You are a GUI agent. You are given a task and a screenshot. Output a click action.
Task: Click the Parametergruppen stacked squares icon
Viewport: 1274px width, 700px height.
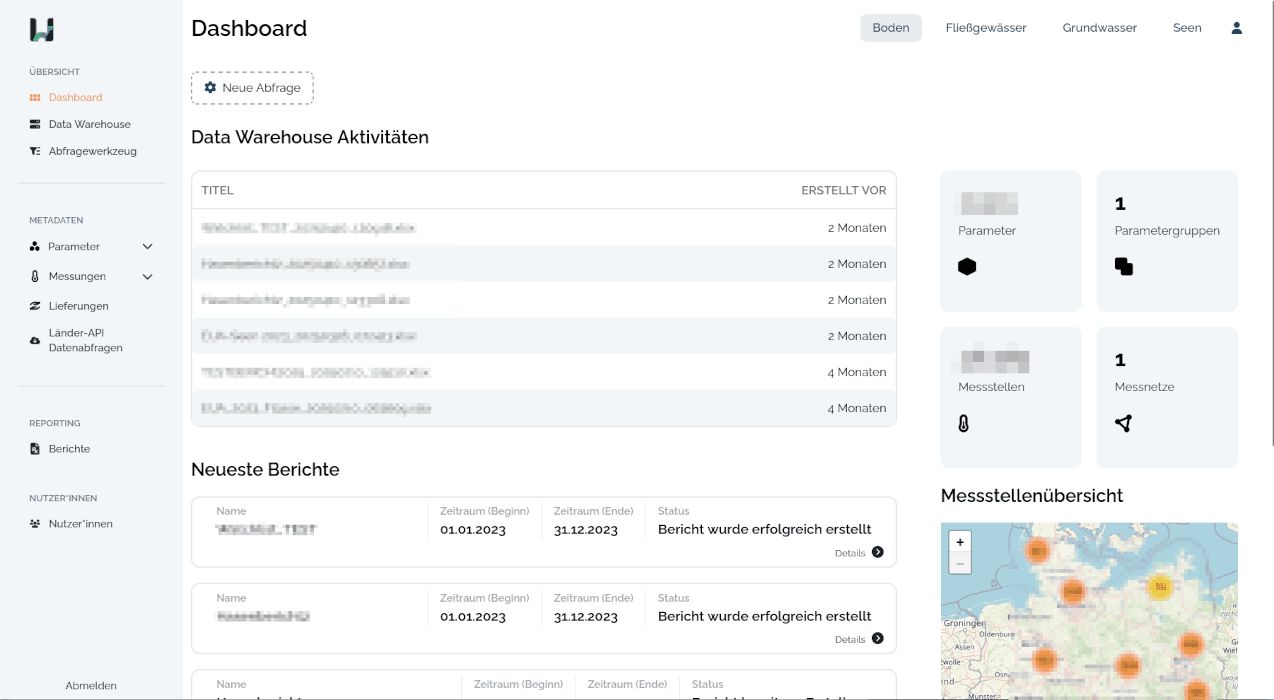[1124, 267]
